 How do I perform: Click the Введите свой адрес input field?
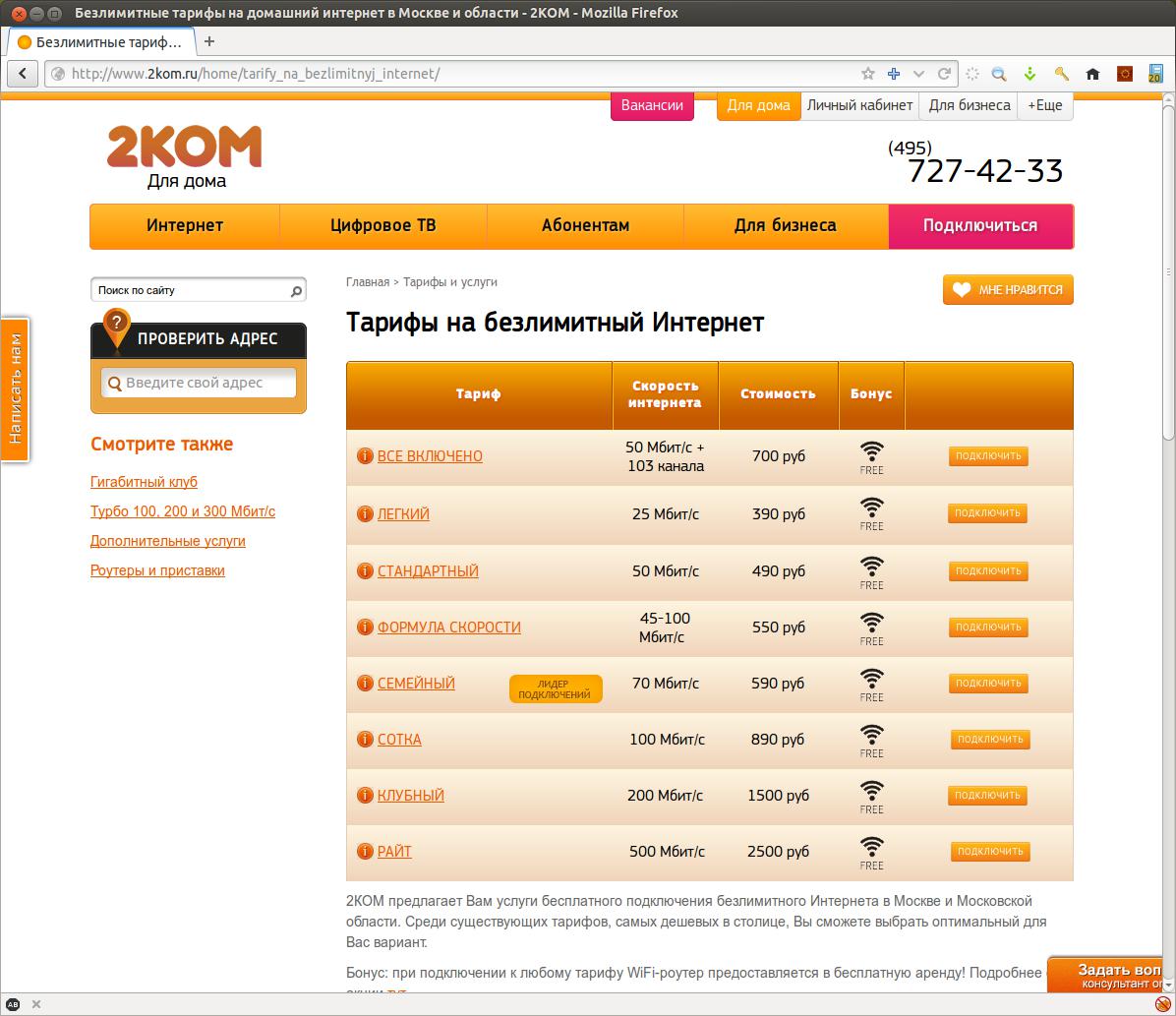tap(199, 383)
